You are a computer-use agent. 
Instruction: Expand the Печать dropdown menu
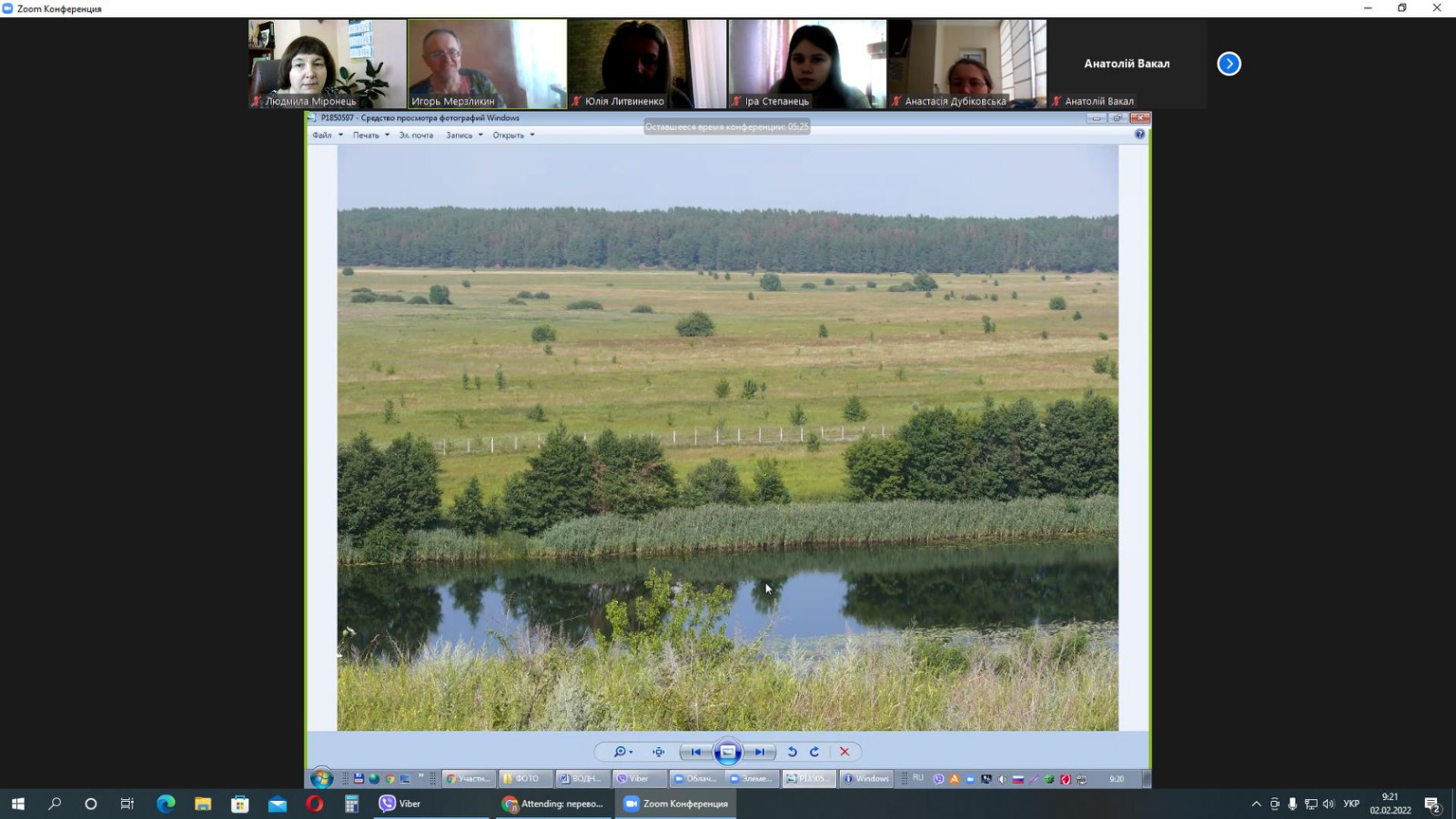(370, 136)
